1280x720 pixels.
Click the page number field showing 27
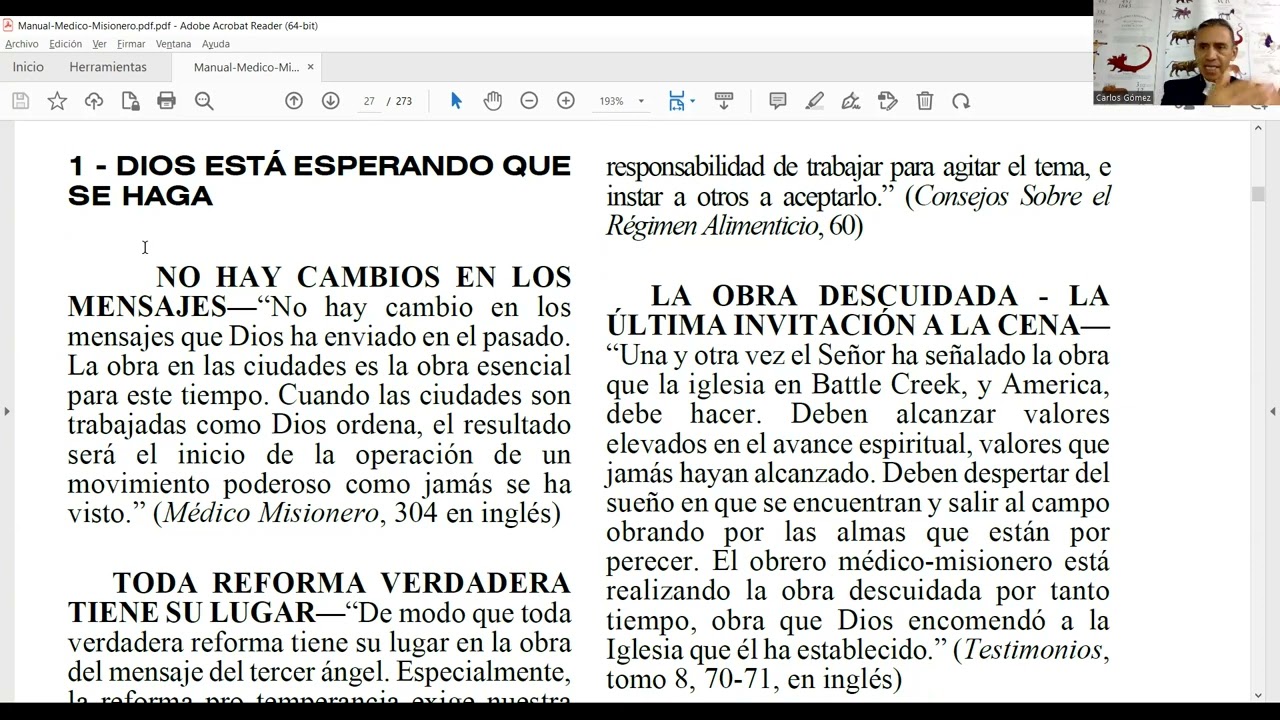pyautogui.click(x=369, y=101)
